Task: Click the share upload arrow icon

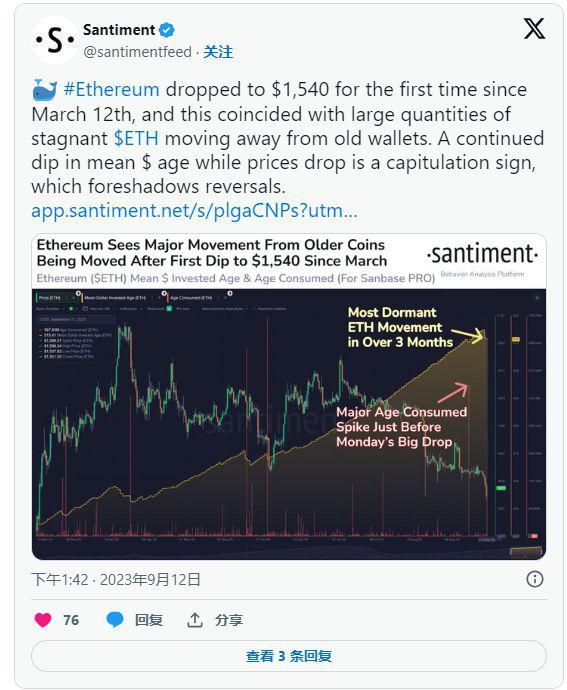Action: point(195,620)
